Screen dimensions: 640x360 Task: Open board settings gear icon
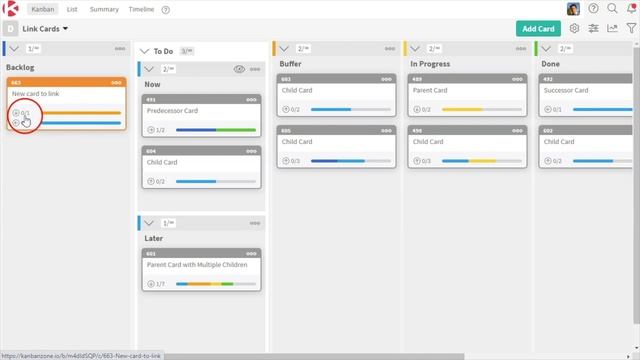(574, 28)
